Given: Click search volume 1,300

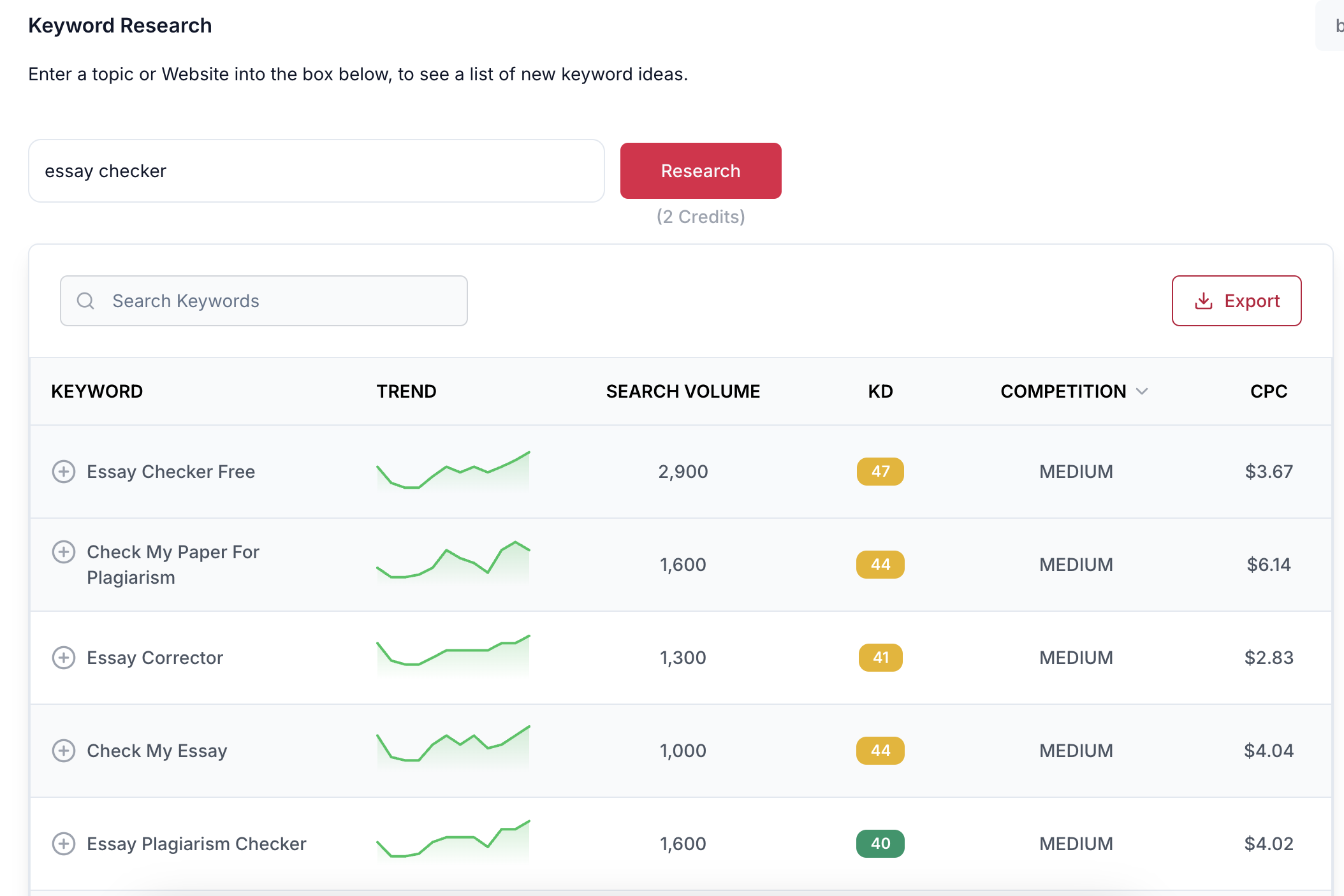Looking at the screenshot, I should tap(683, 658).
